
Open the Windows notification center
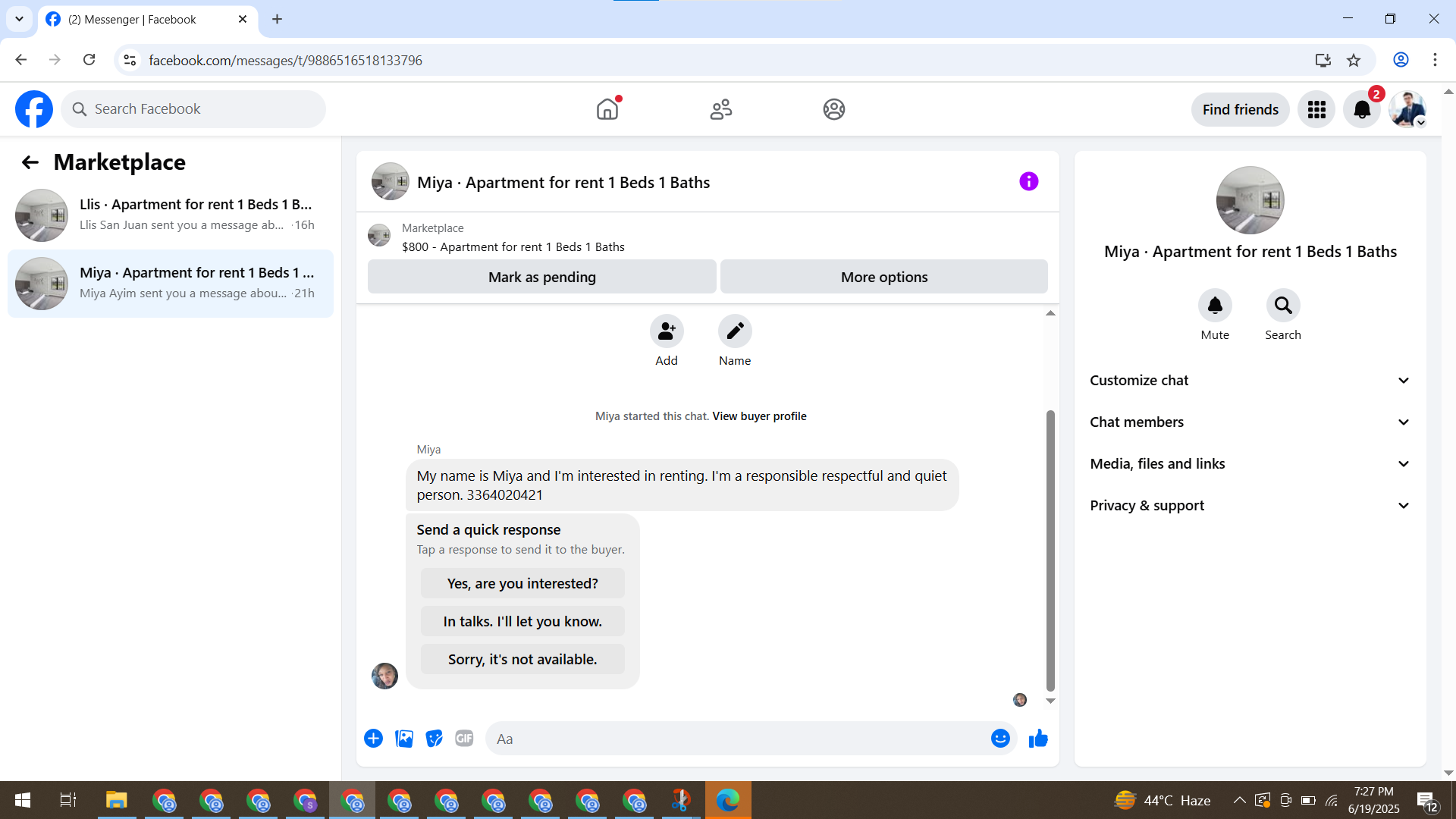point(1426,801)
